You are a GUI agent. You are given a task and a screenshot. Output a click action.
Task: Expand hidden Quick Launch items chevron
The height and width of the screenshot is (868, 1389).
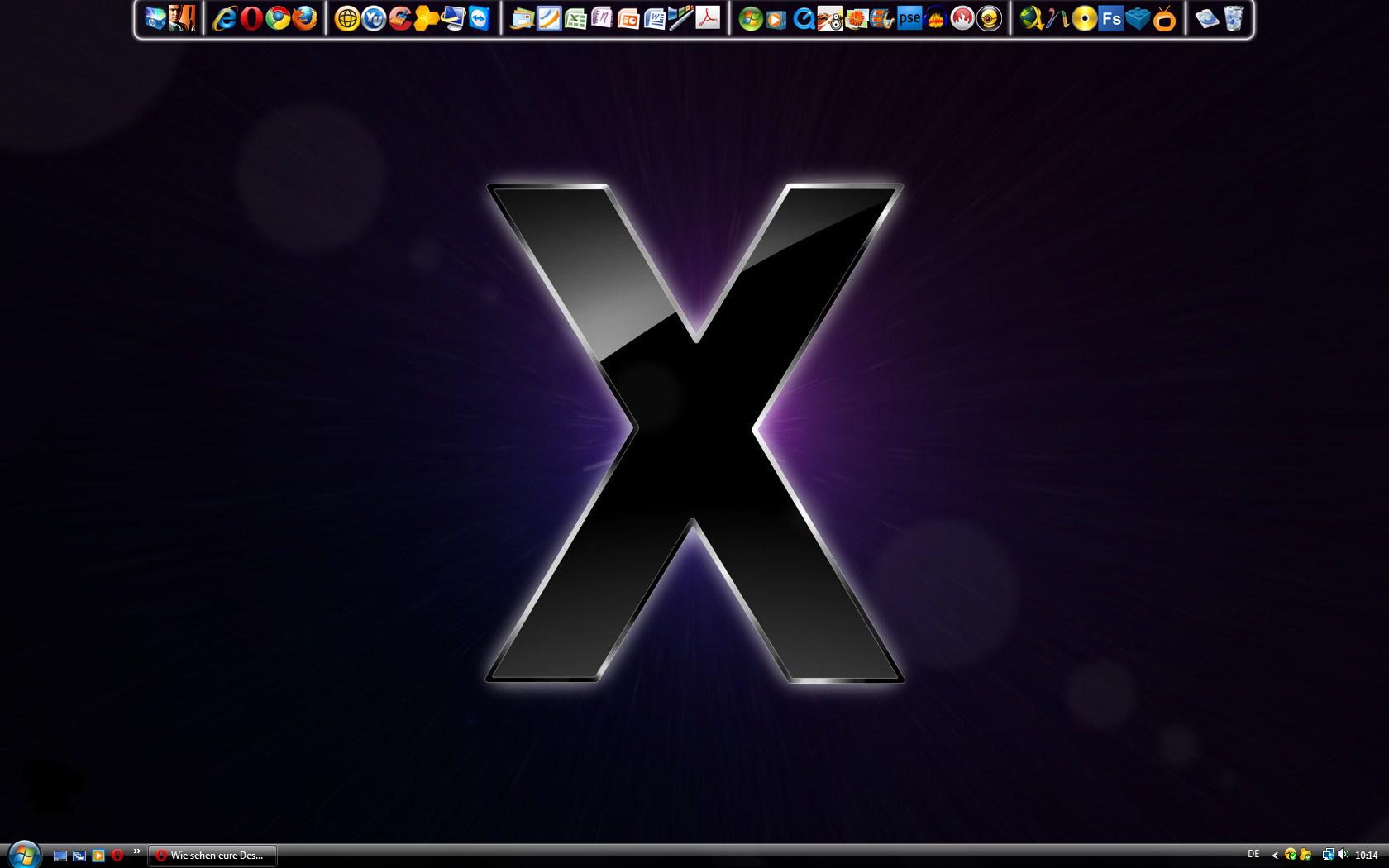point(136,852)
